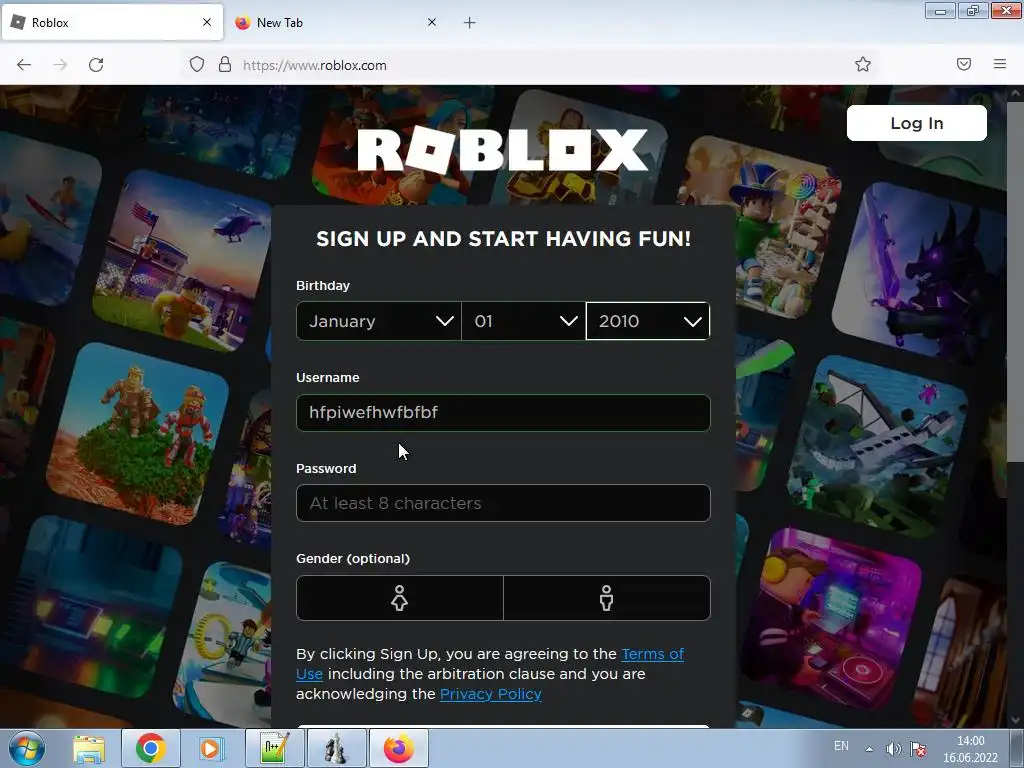1024x768 pixels.
Task: Reload the Roblox page
Action: 96,65
